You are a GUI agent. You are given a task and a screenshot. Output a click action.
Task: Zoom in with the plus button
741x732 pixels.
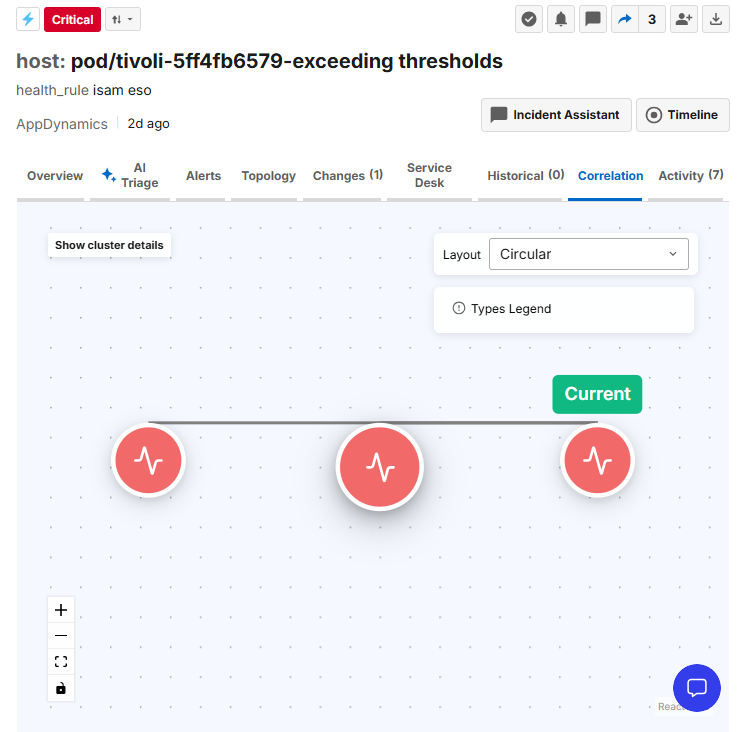pyautogui.click(x=61, y=610)
